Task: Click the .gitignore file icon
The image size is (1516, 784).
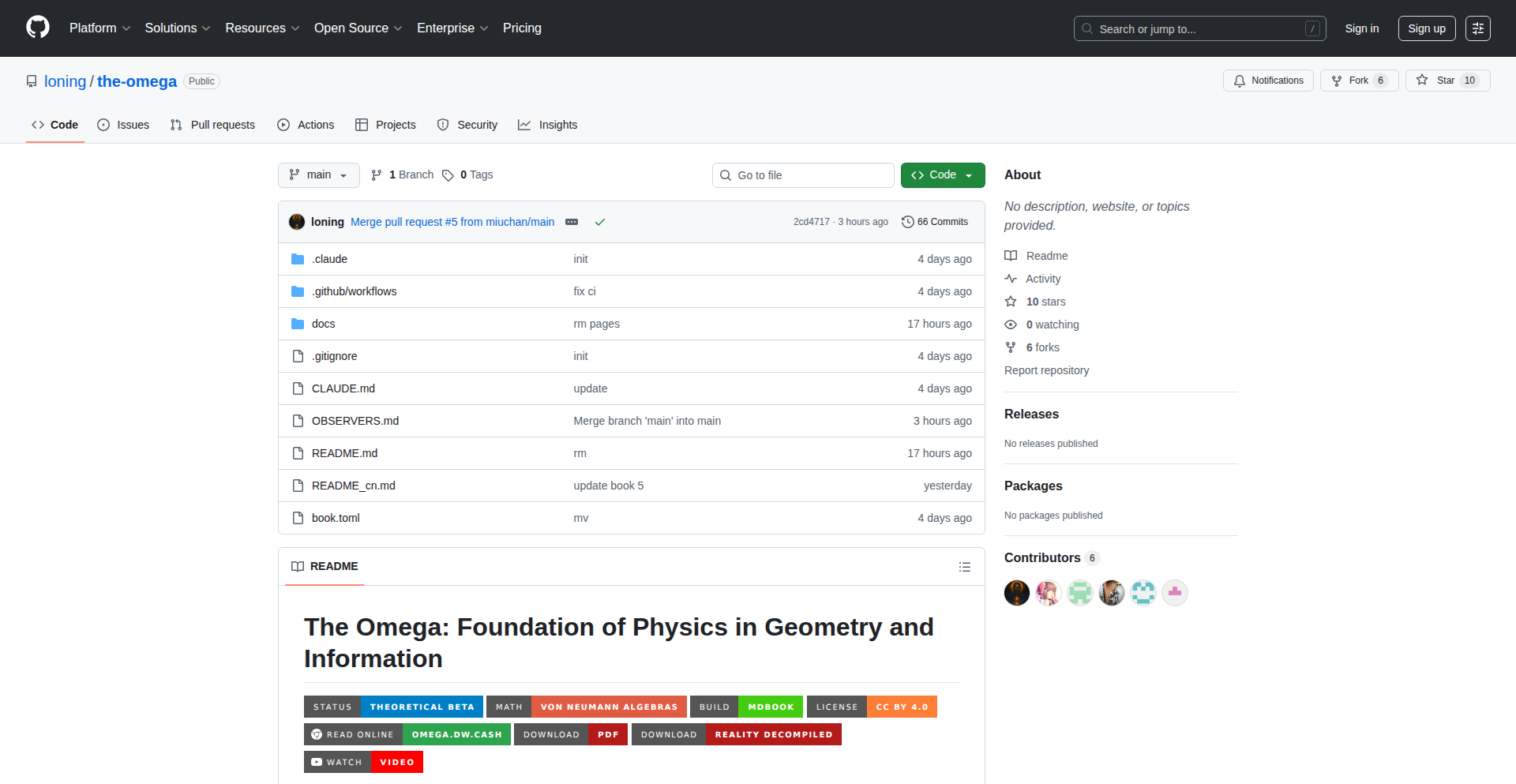Action: 298,356
